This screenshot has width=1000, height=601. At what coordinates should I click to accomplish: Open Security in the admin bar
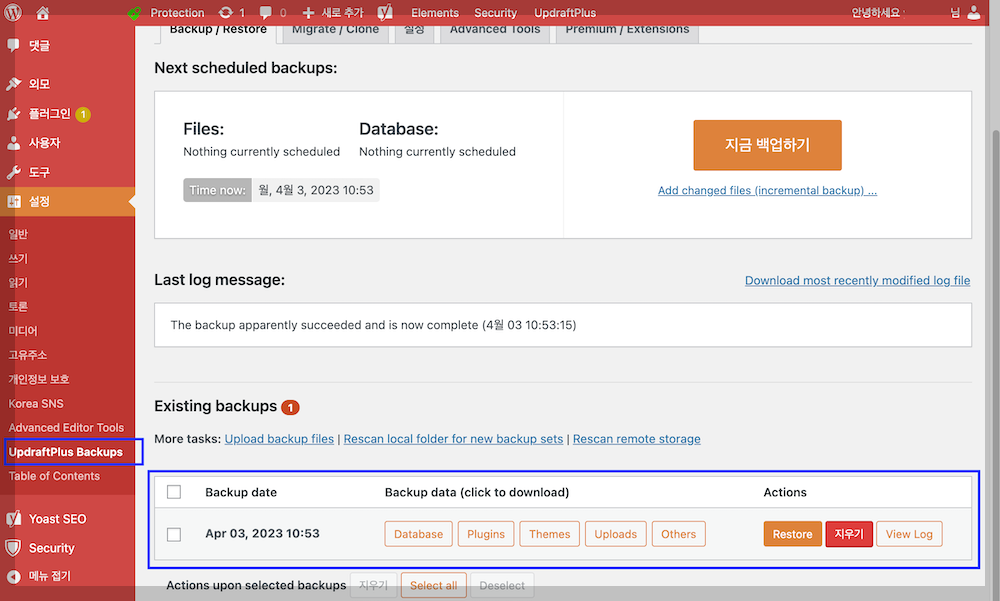(496, 13)
